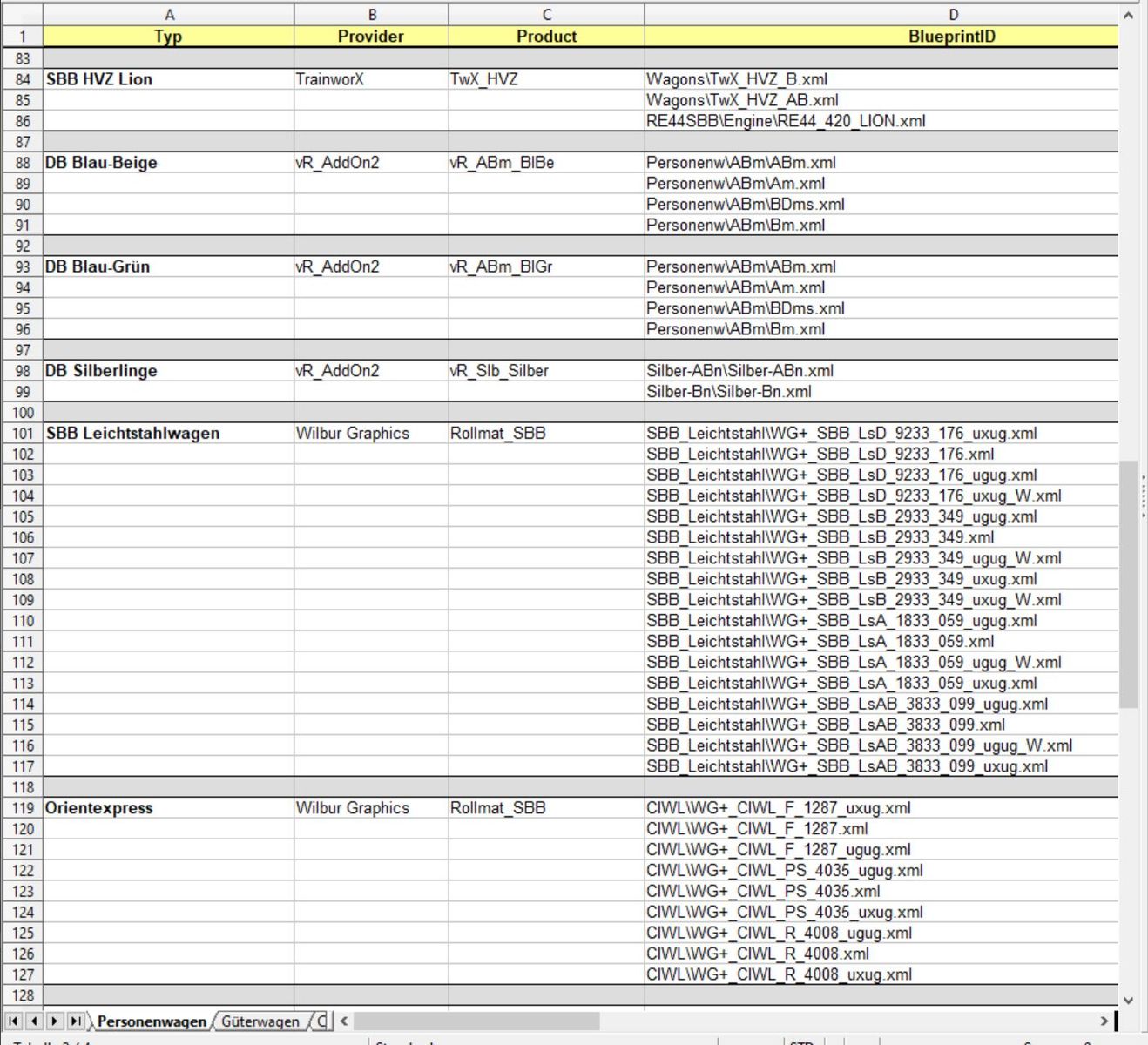
Task: Go to the next sheet tab arrow
Action: click(55, 1021)
